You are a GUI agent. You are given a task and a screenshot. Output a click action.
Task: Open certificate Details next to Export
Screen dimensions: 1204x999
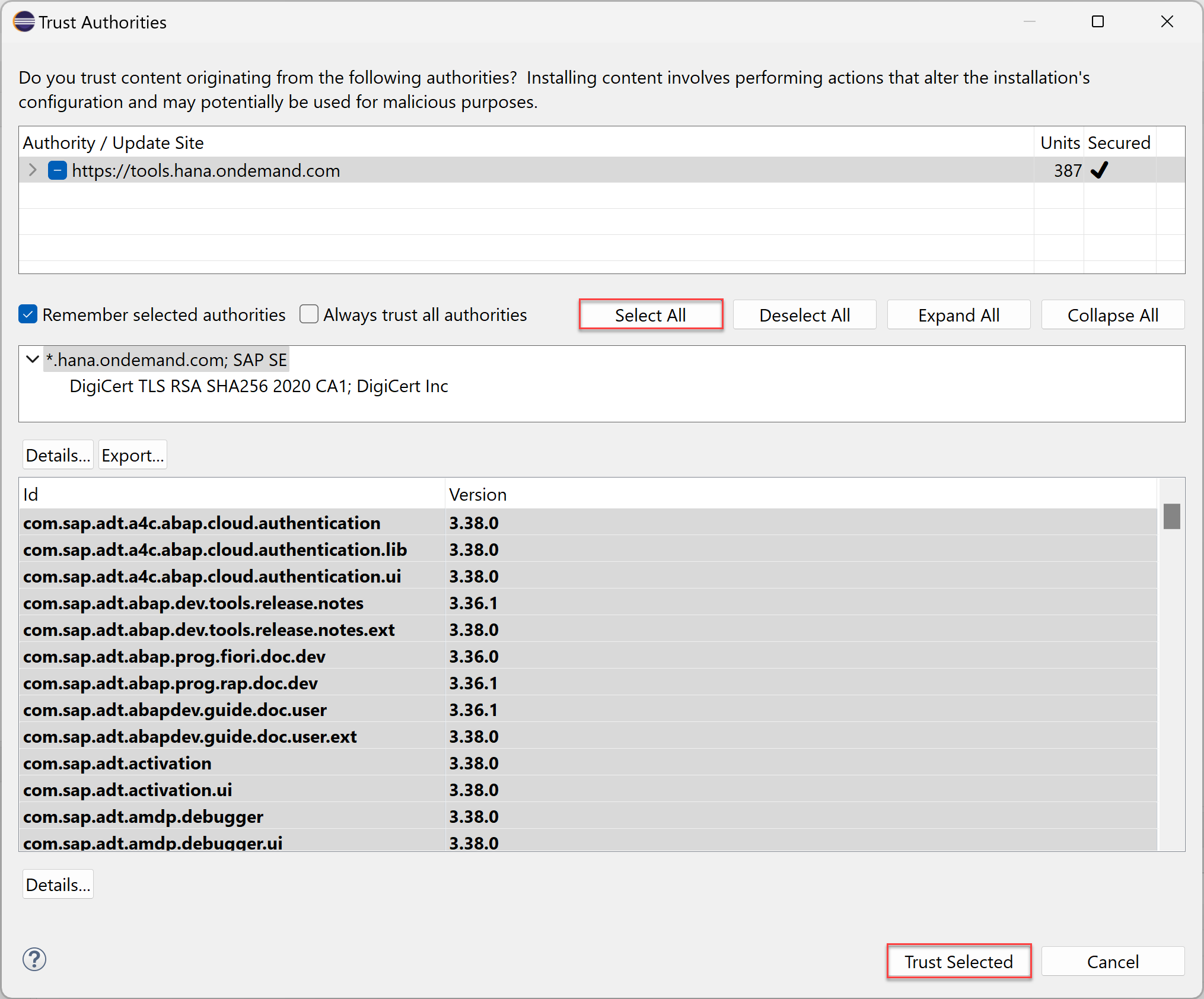58,455
